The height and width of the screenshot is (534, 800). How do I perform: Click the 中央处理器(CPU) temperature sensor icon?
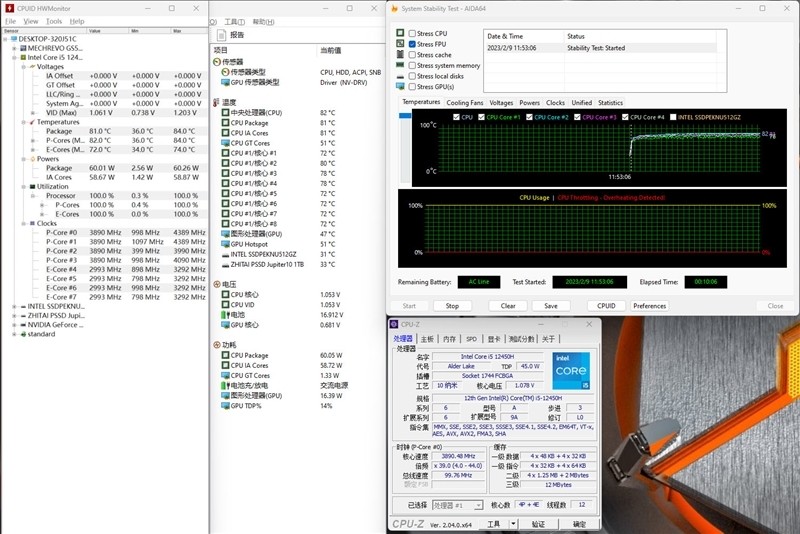(225, 113)
